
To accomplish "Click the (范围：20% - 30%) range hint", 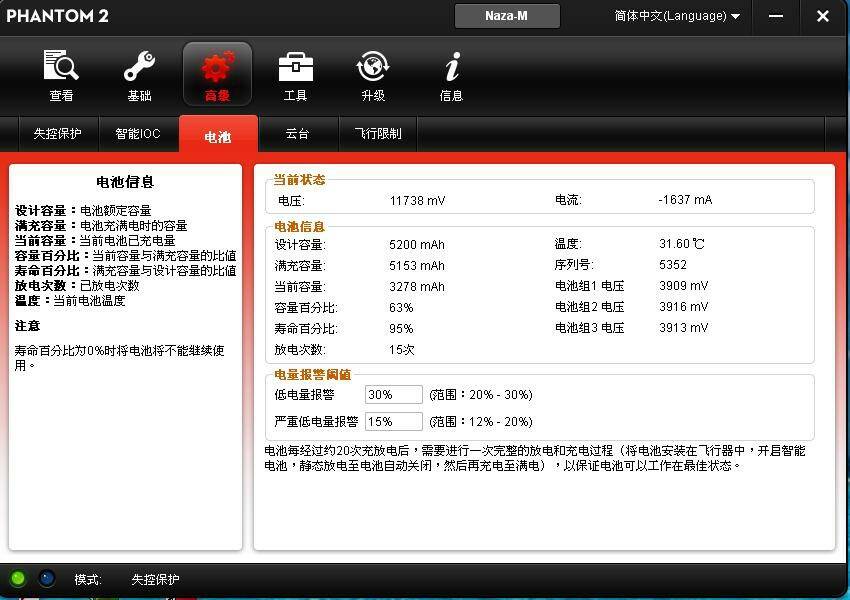I will 481,395.
